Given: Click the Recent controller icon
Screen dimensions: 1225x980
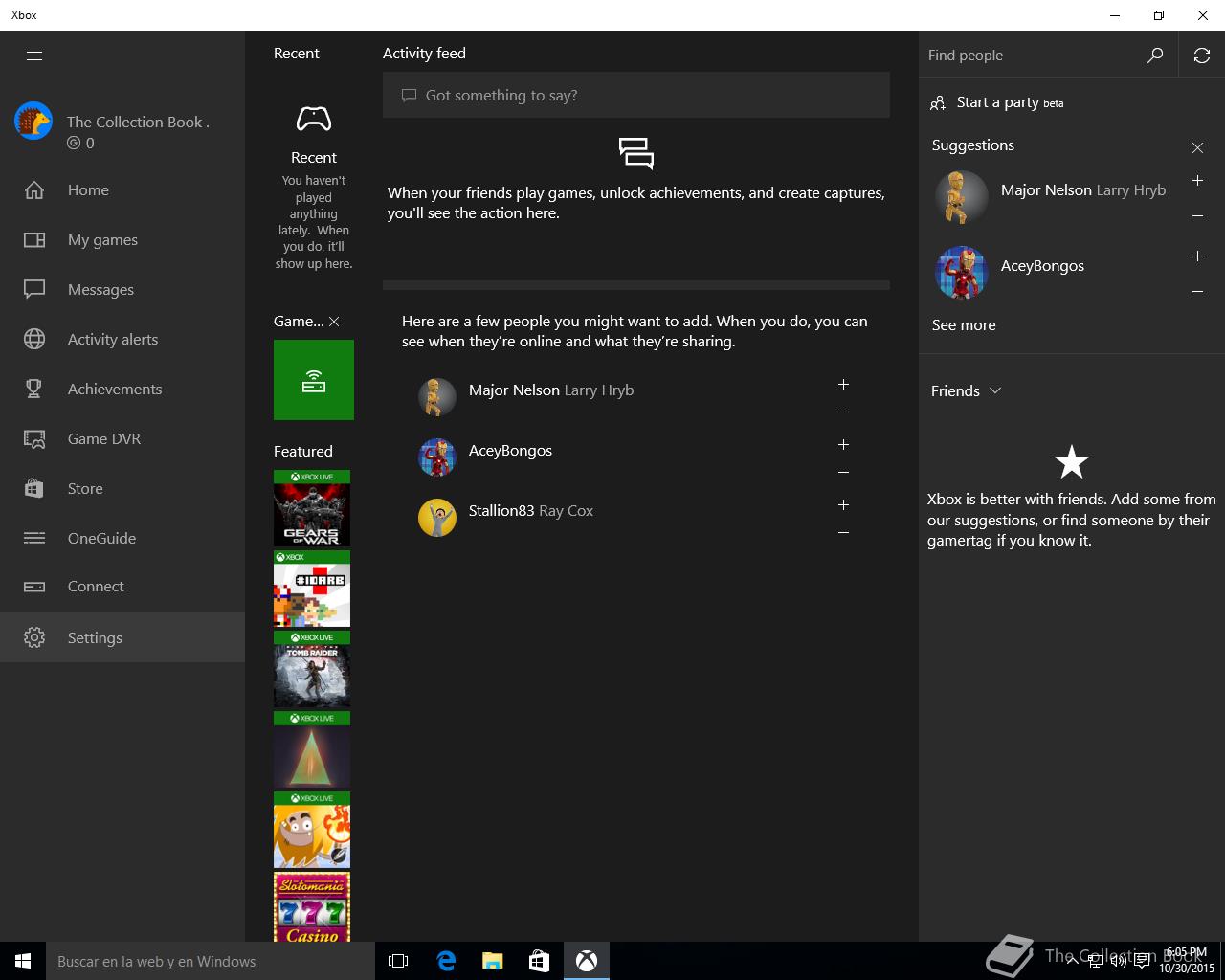Looking at the screenshot, I should tap(314, 119).
